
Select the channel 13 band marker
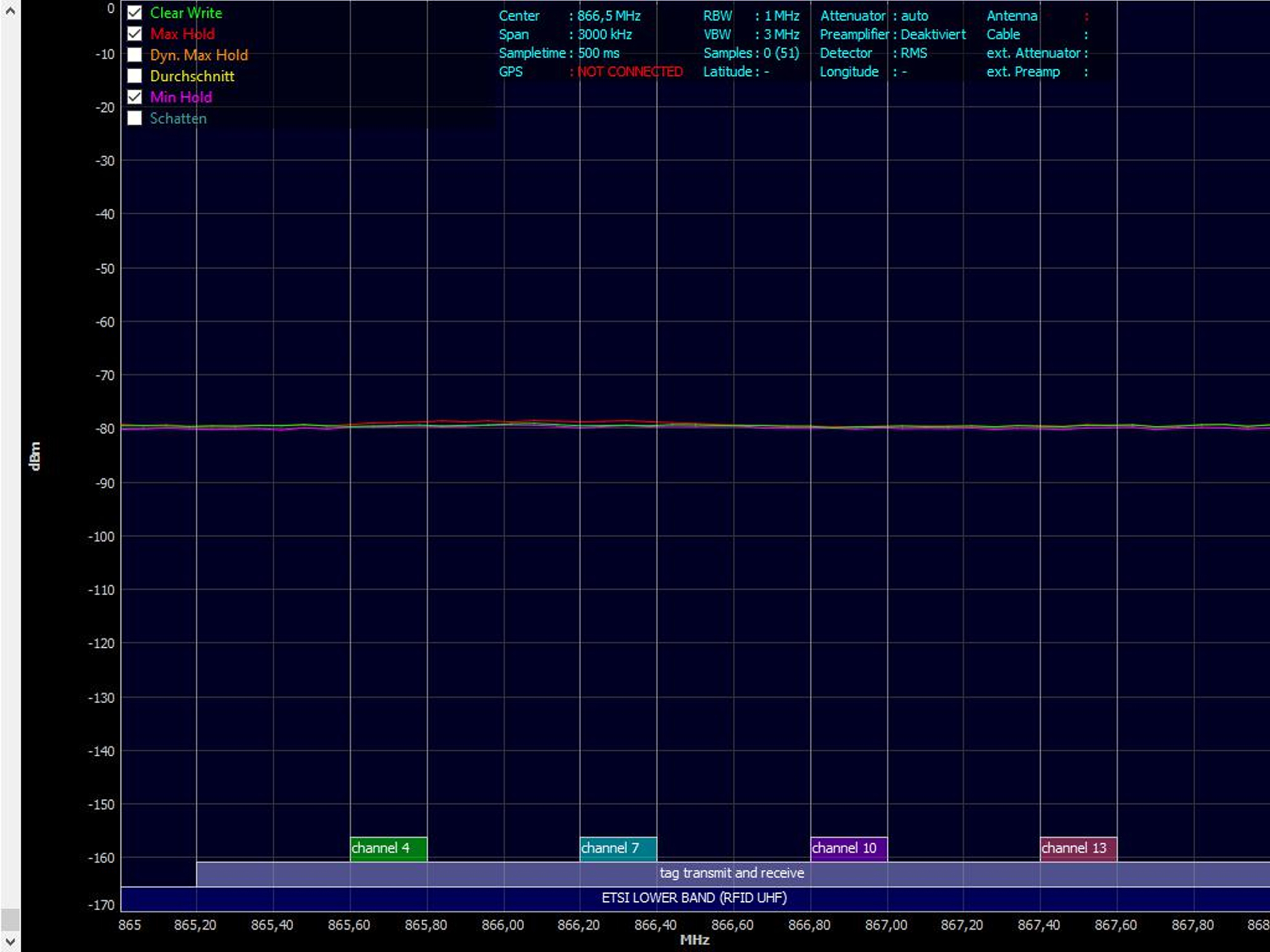click(x=1079, y=849)
